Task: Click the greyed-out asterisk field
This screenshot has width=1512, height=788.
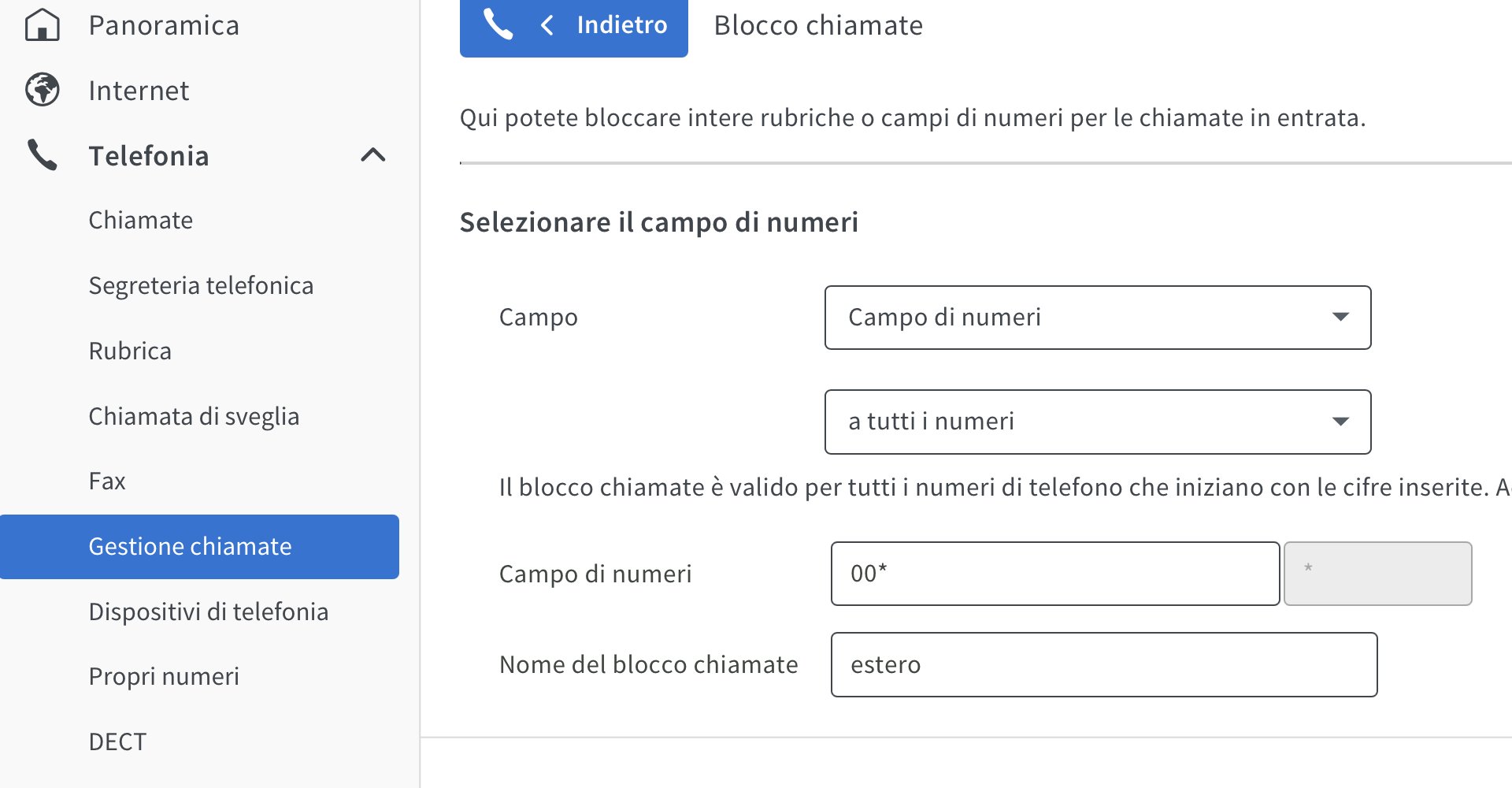Action: [x=1377, y=574]
